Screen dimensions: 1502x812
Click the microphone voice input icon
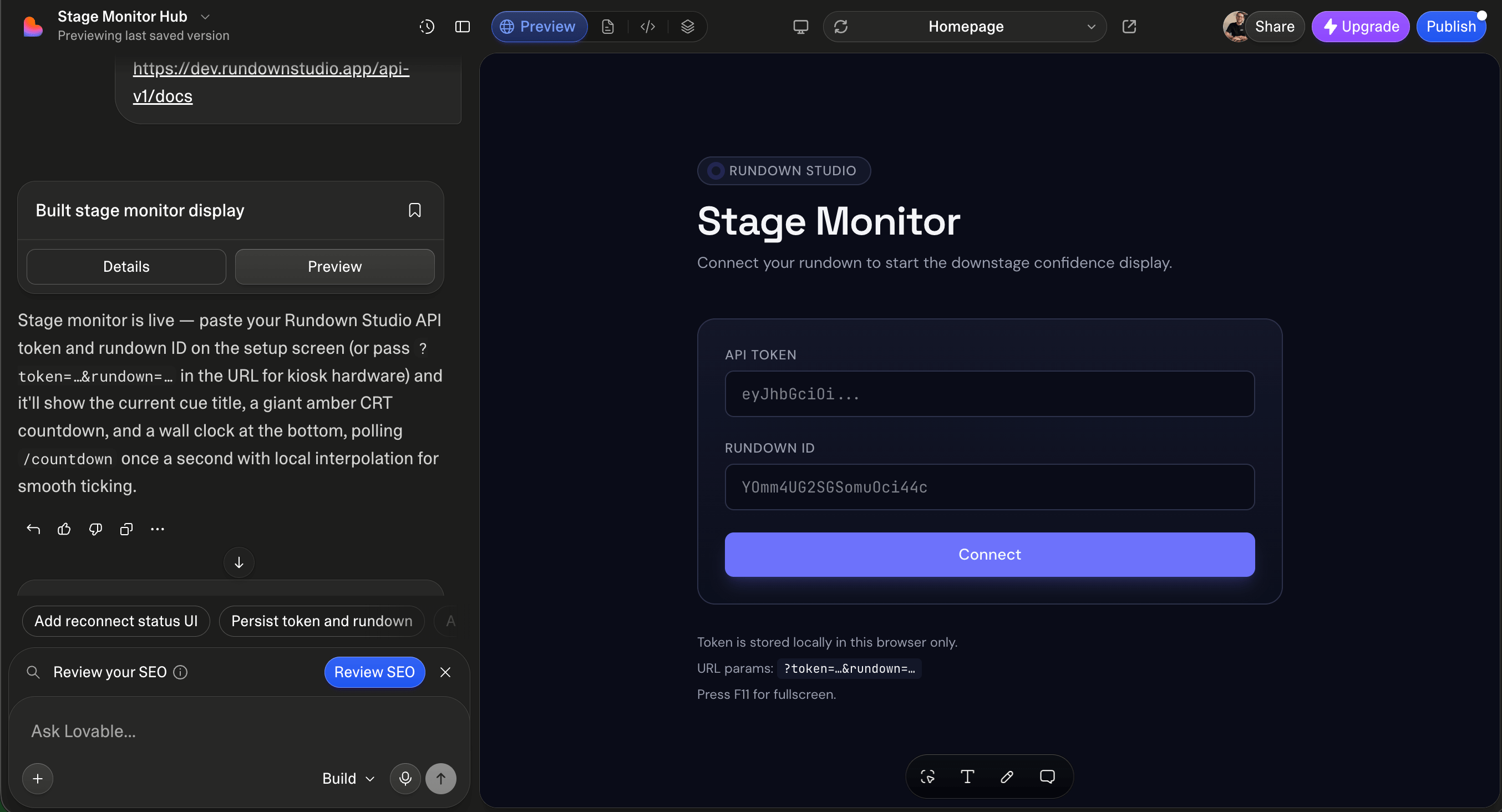click(x=405, y=778)
